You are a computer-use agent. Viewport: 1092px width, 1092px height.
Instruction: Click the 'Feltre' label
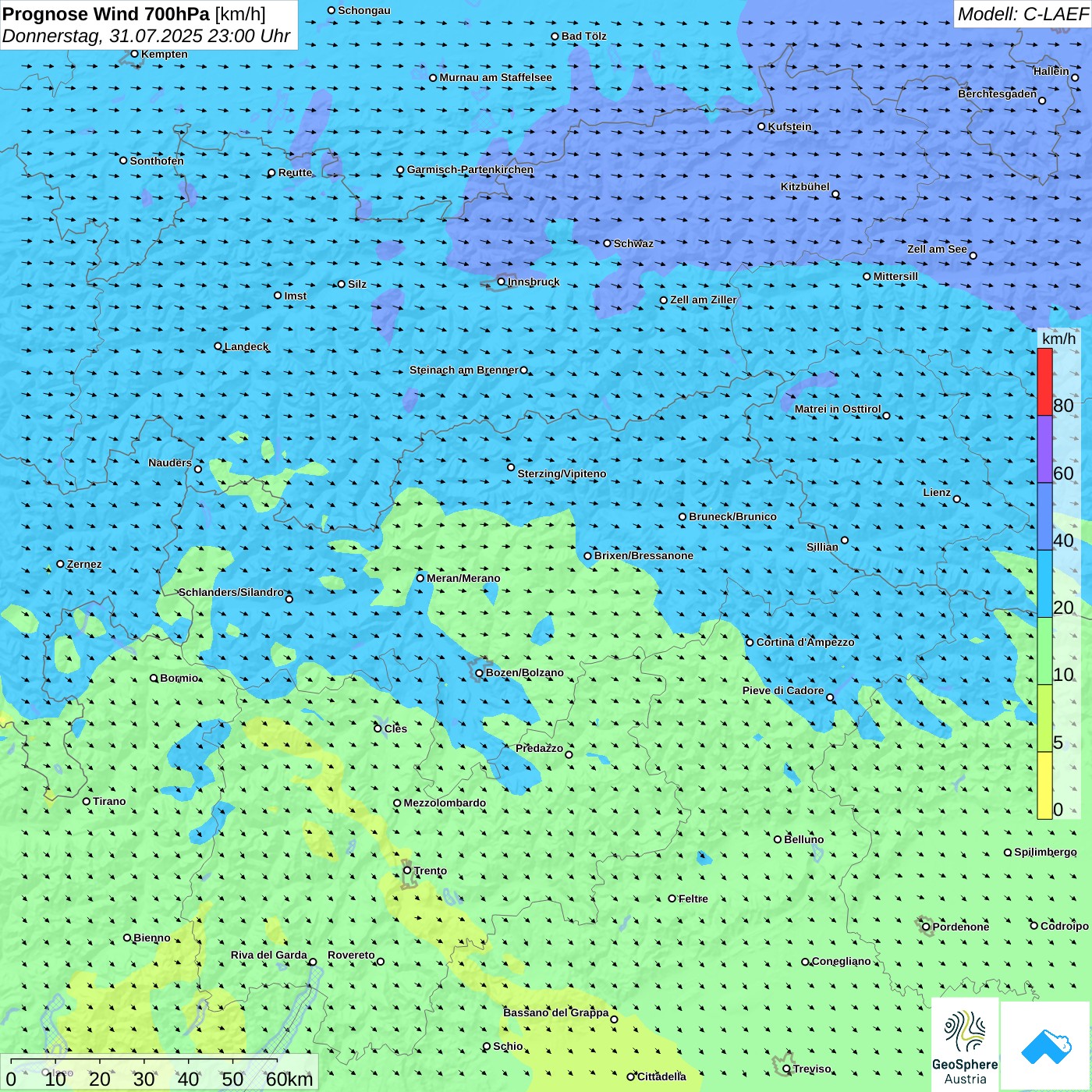pyautogui.click(x=693, y=899)
